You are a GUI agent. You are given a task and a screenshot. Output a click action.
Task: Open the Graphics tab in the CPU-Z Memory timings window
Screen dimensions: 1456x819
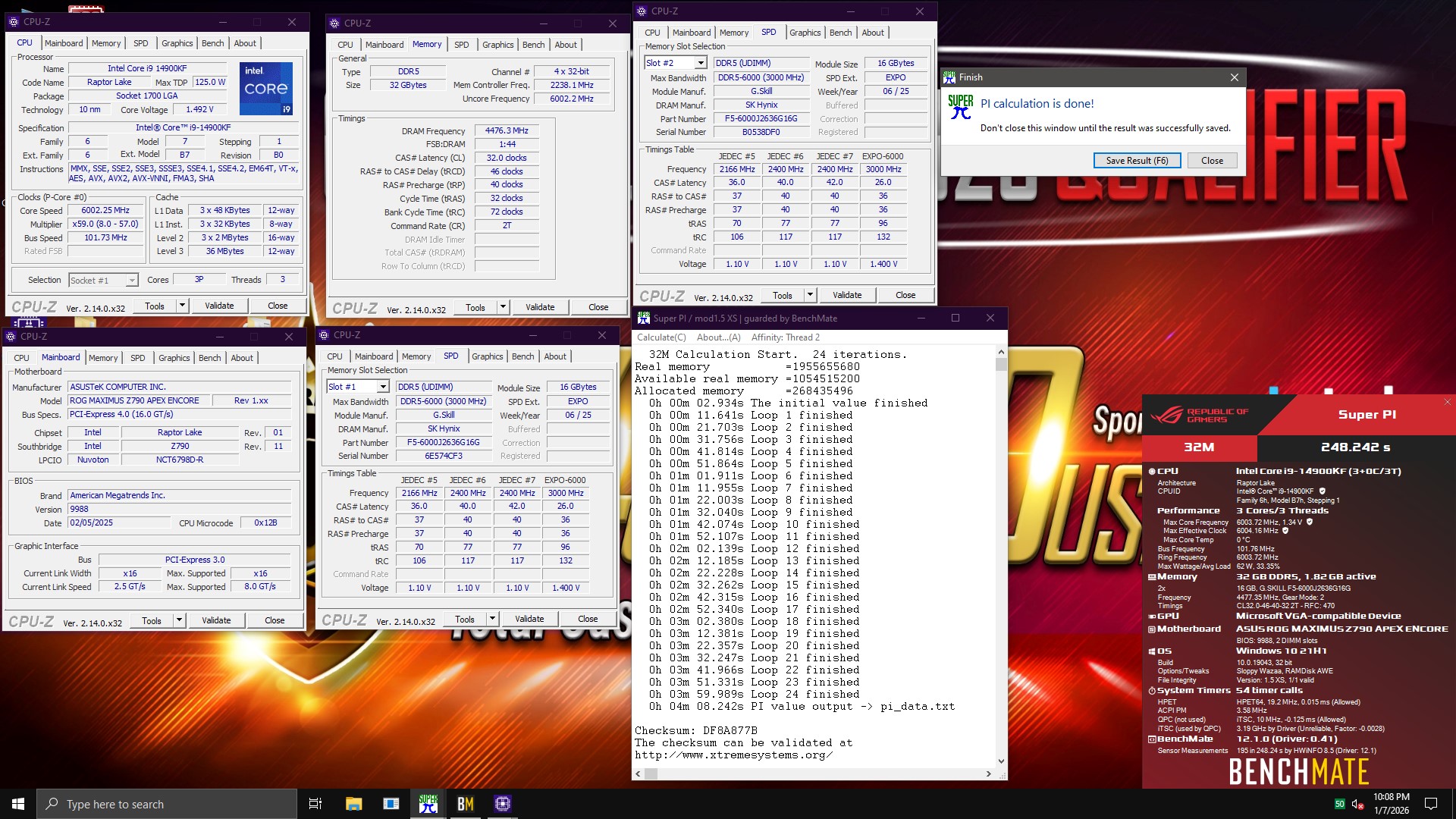point(497,45)
